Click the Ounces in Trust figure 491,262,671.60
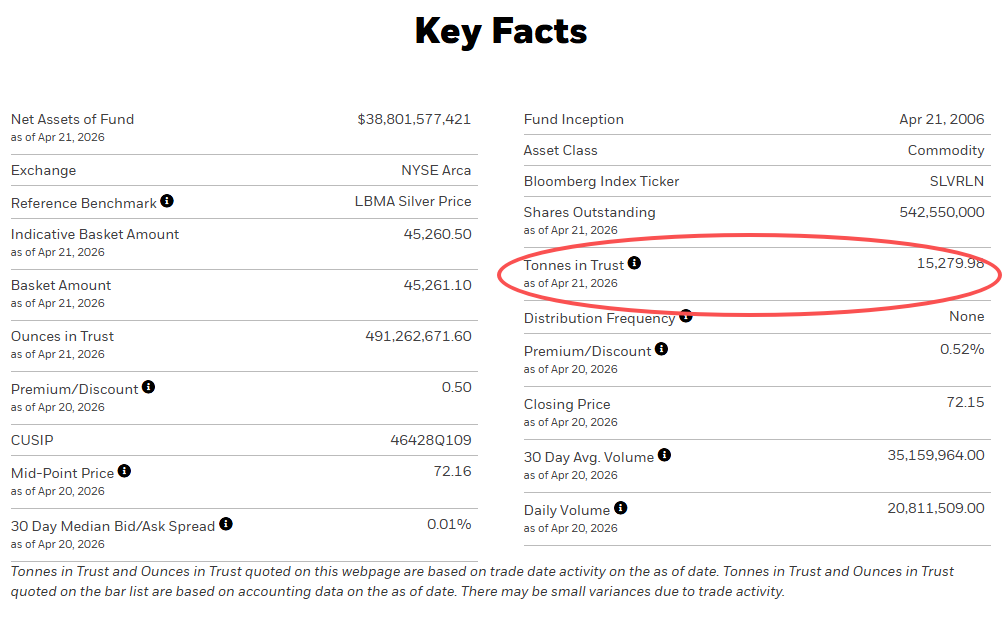This screenshot has height=620, width=1002. tap(419, 336)
